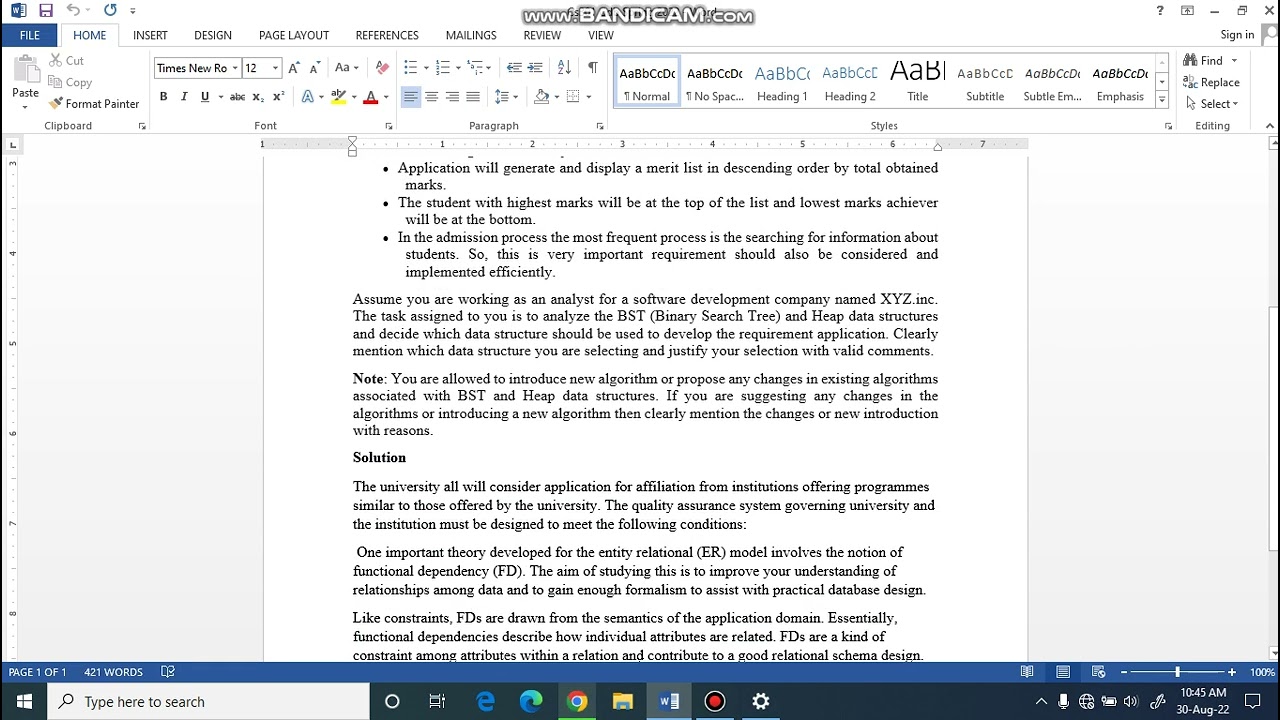This screenshot has width=1280, height=720.
Task: Grow the font size
Action: (294, 68)
